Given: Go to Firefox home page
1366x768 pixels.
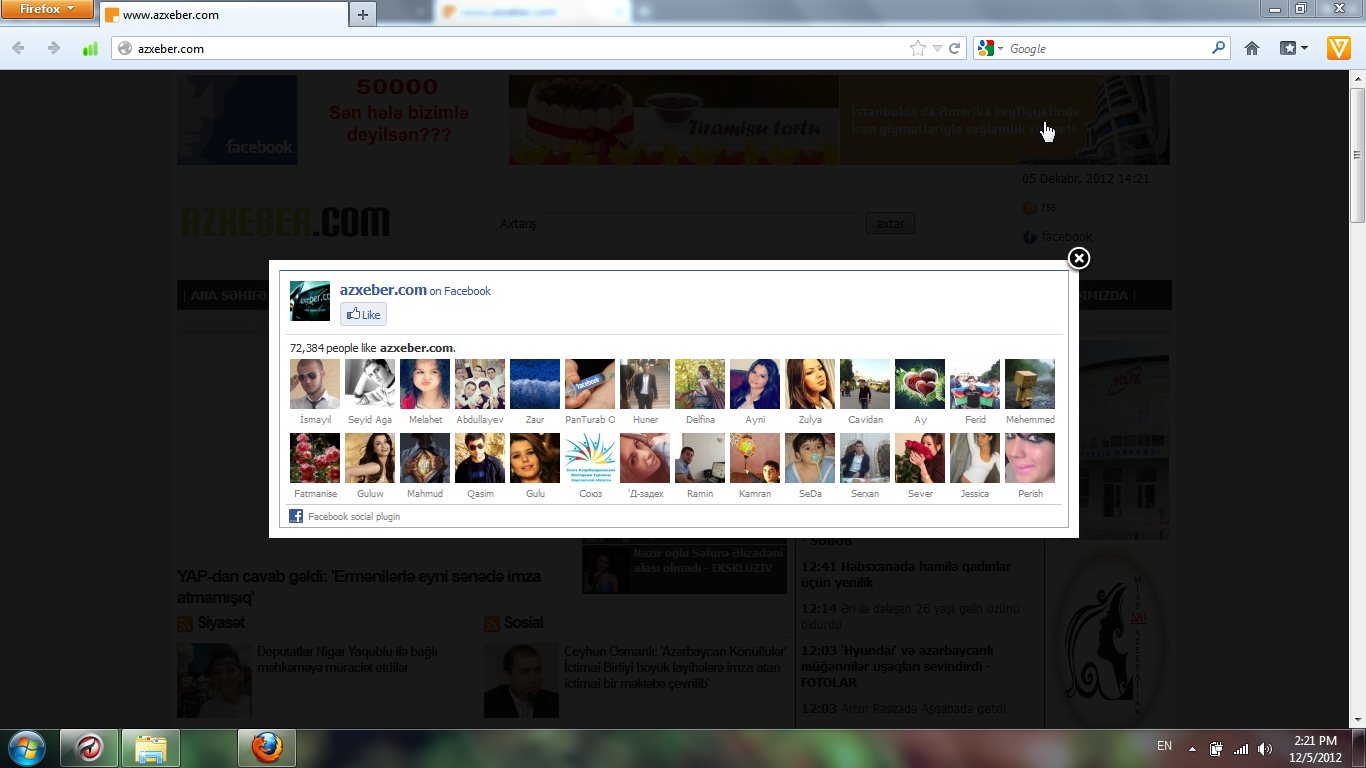Looking at the screenshot, I should pos(1252,48).
